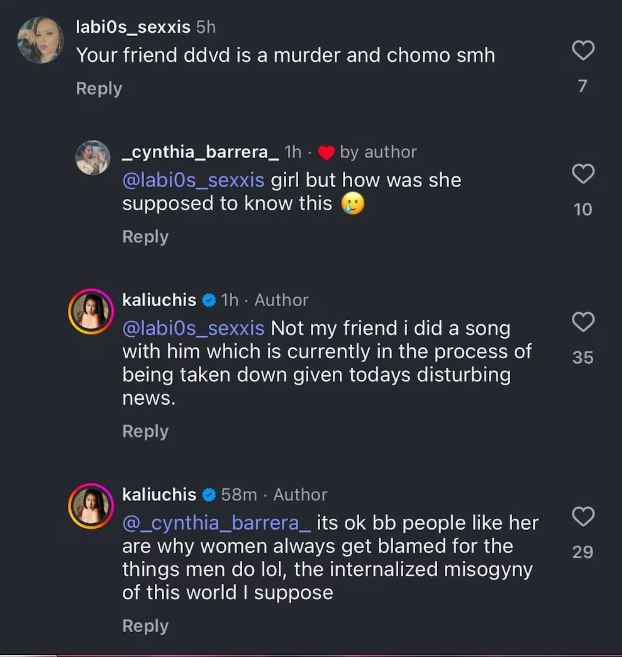The image size is (622, 657).
Task: Open the _cynthia_barrera_ username link
Action: tap(200, 152)
